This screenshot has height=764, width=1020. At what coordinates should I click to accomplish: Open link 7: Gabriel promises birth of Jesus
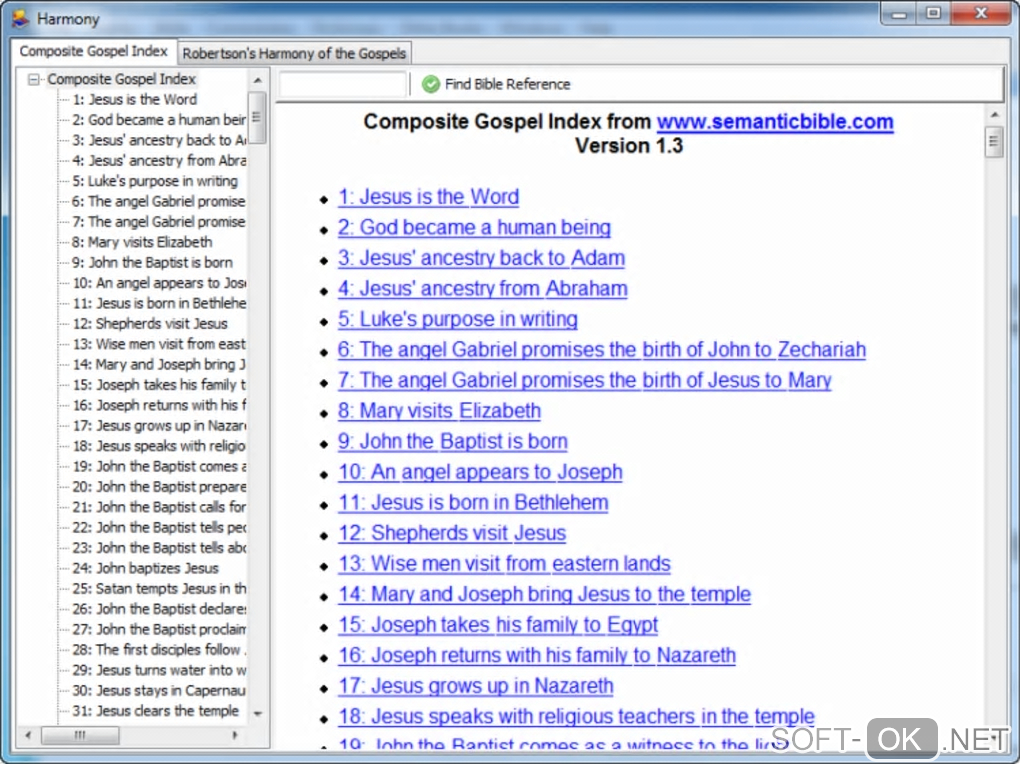tap(584, 380)
